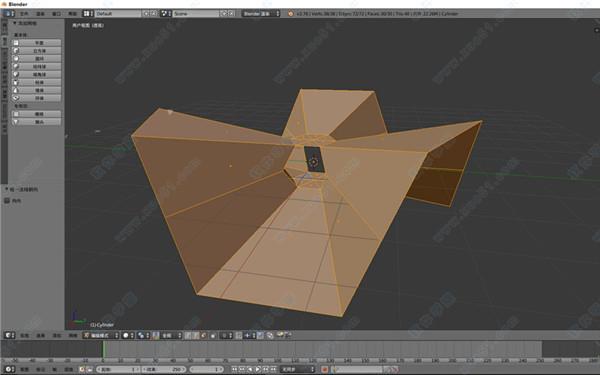Screen dimensions: 600x375
Task: Open the 3D View editor type selector
Action: (x=10, y=335)
